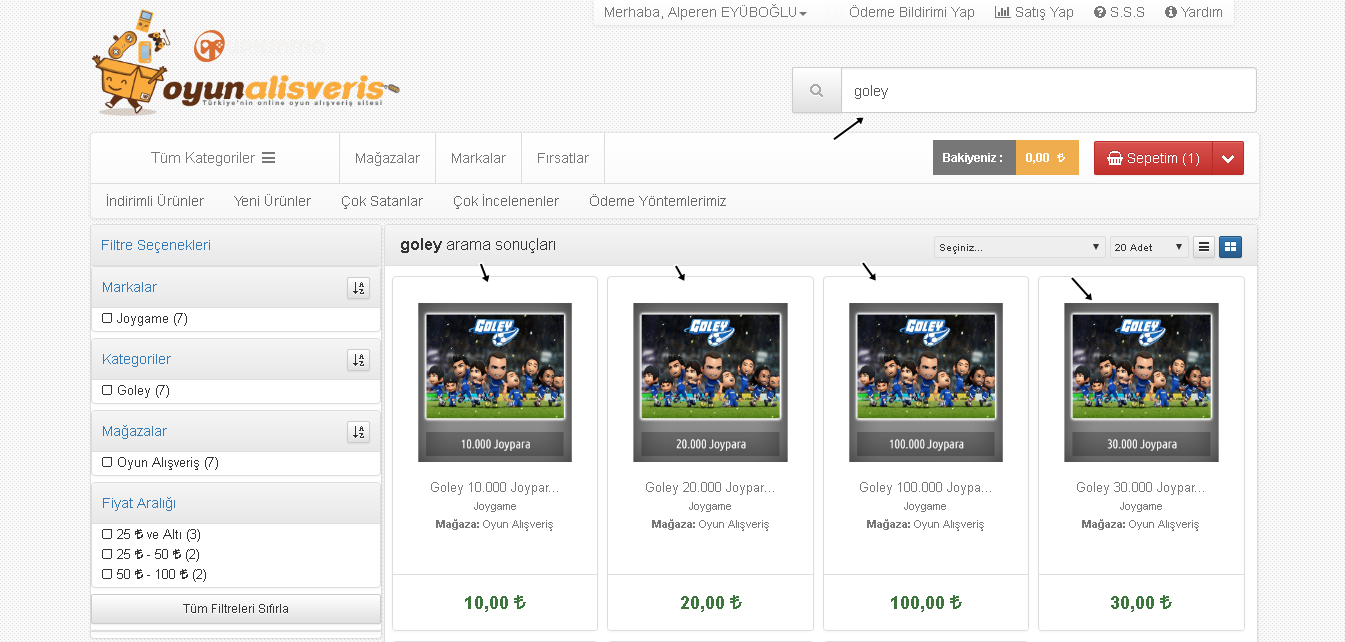Tick the Goley (7) category checkbox
The width and height of the screenshot is (1345, 642).
coord(107,390)
